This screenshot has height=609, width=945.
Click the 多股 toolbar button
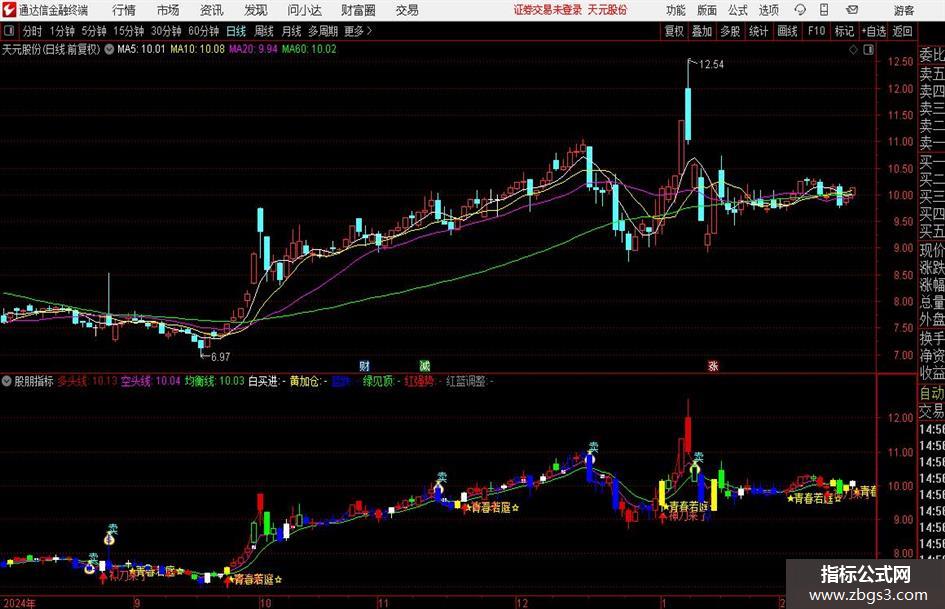(730, 31)
